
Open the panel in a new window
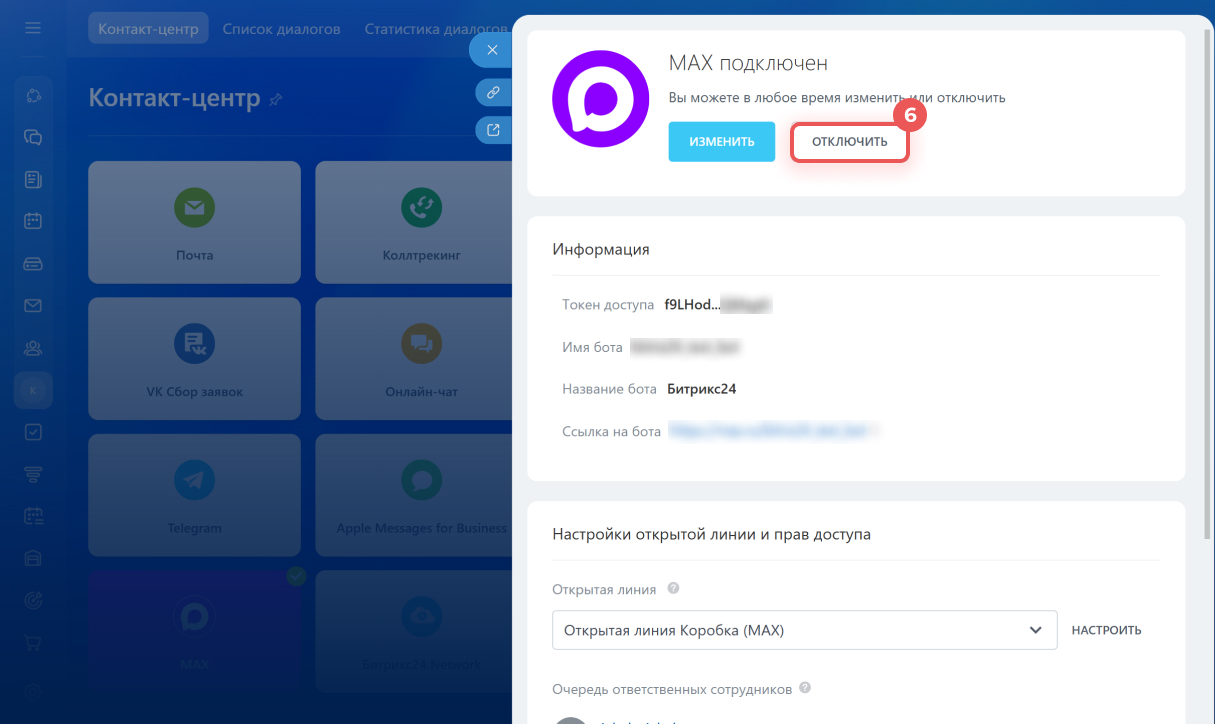492,129
